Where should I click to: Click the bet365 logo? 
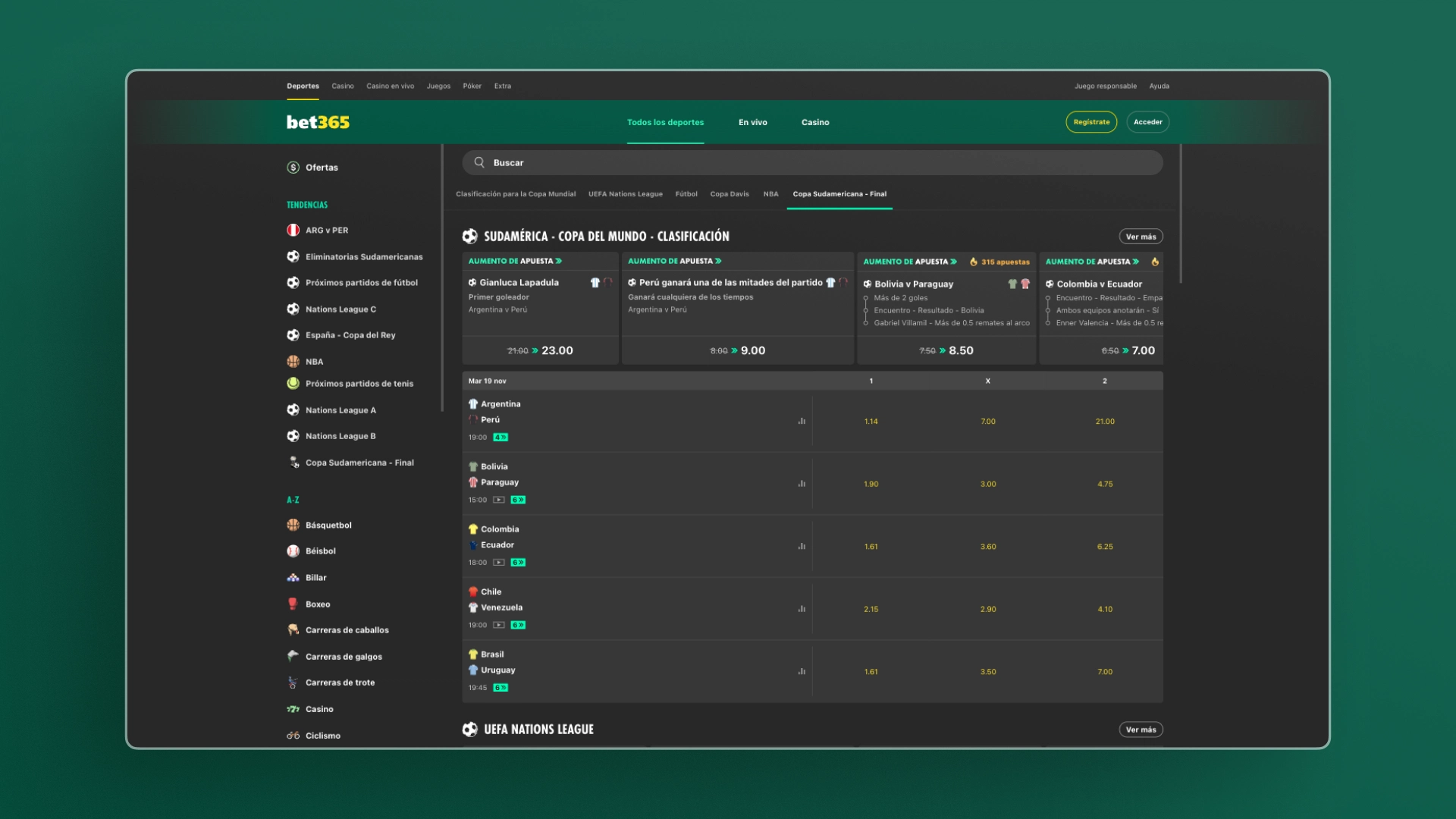pos(318,122)
